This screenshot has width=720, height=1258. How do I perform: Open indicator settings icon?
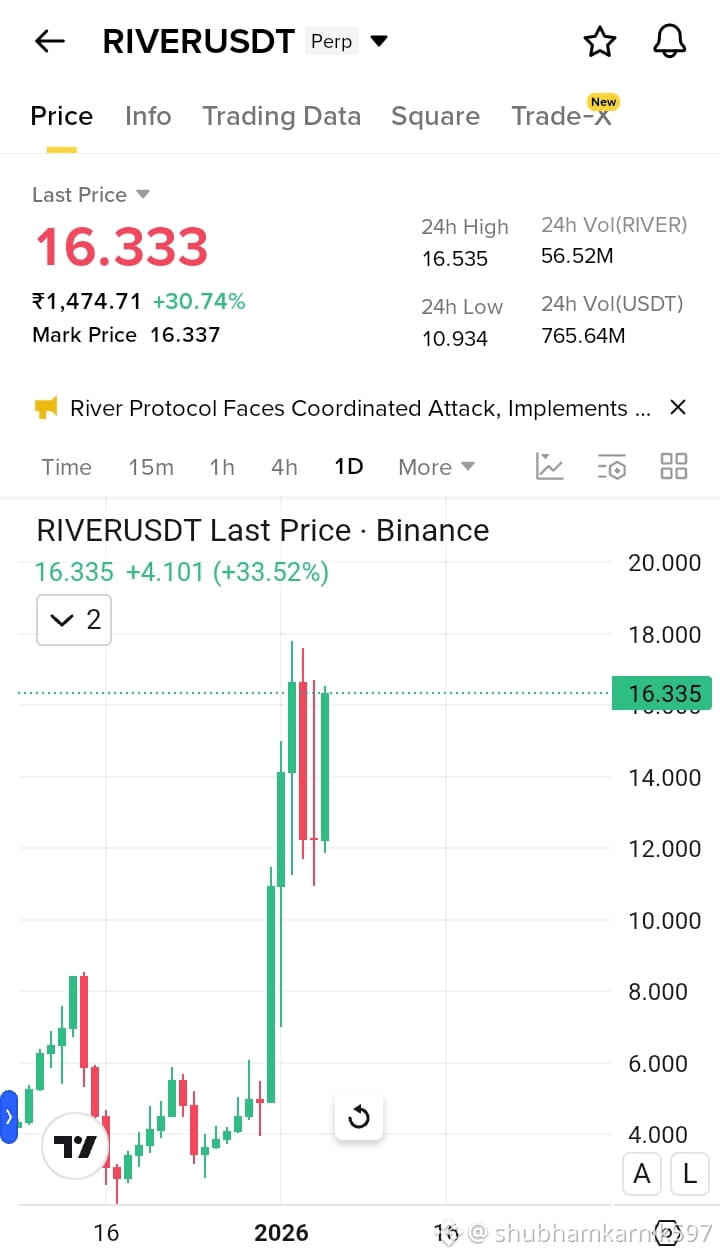point(611,466)
